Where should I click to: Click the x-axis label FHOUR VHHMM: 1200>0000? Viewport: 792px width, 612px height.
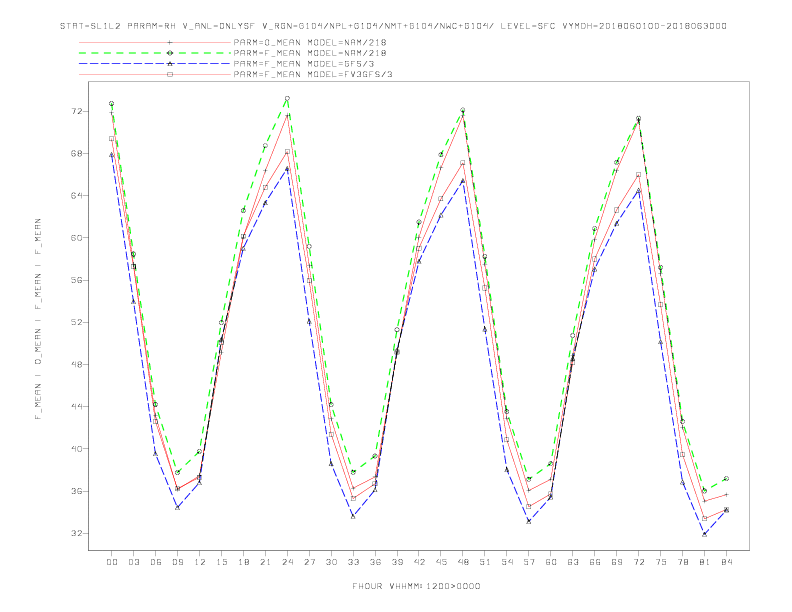416,586
